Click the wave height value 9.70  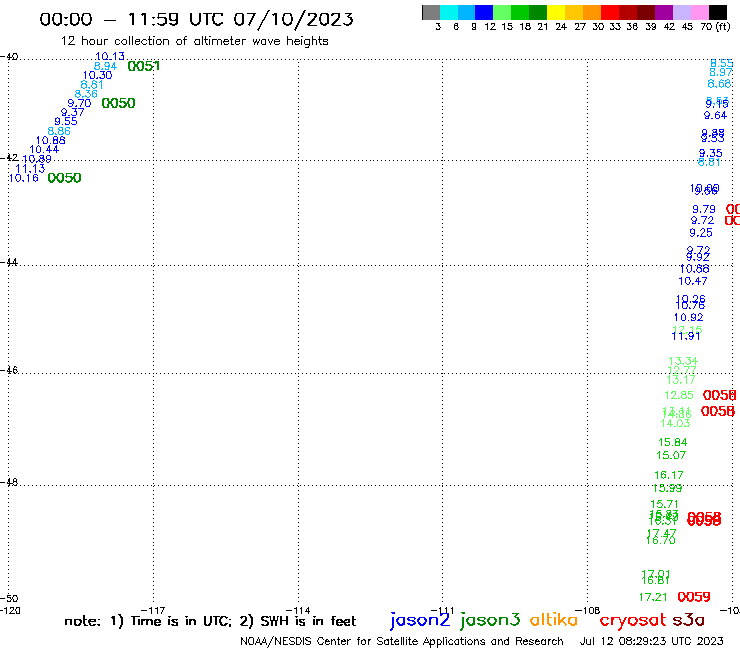coord(79,103)
